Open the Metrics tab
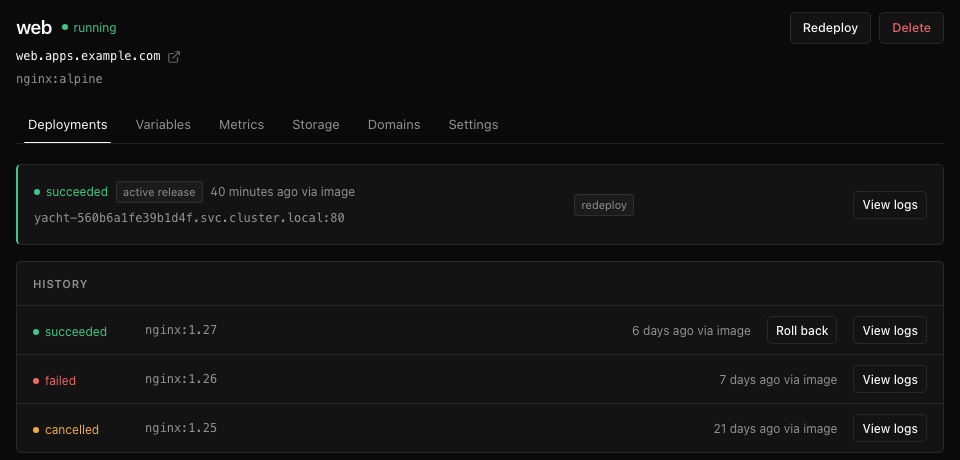This screenshot has height=460, width=960. 241,124
